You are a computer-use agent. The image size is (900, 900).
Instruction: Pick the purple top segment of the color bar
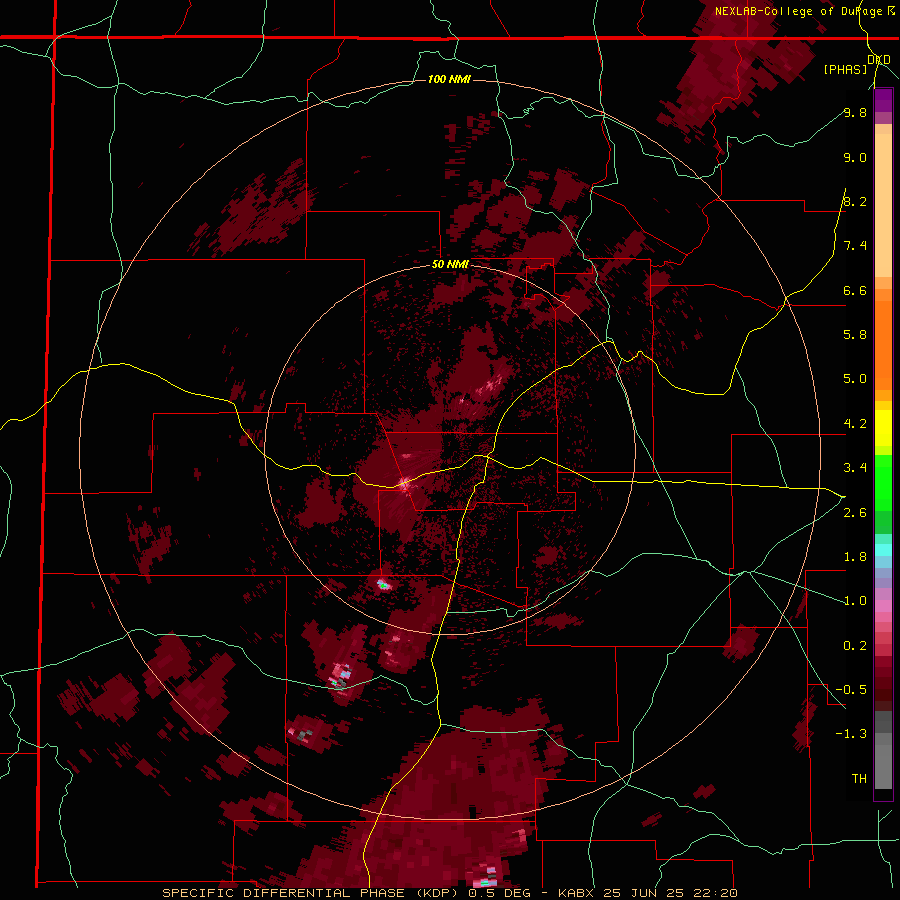[x=883, y=100]
